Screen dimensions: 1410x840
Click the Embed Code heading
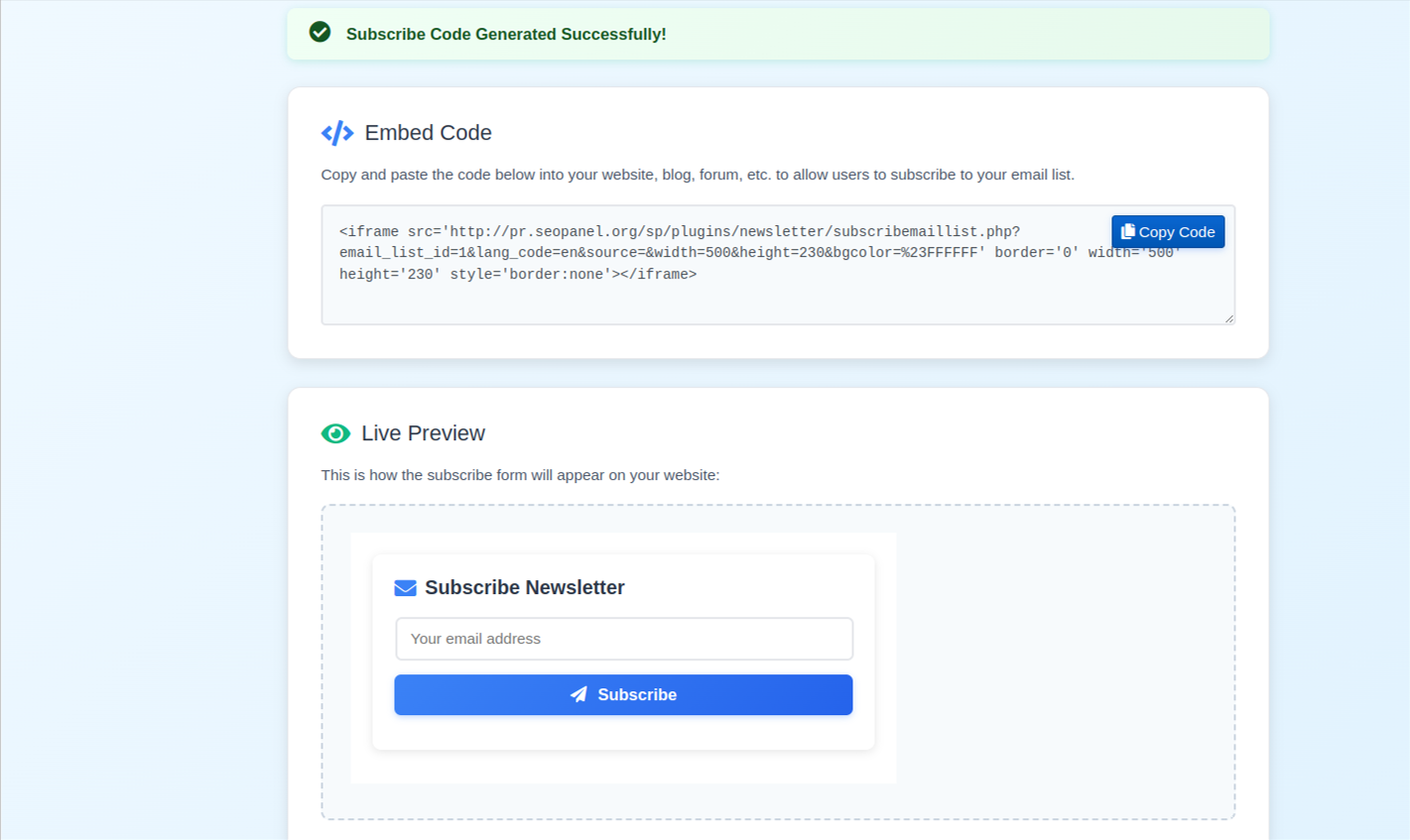point(428,132)
